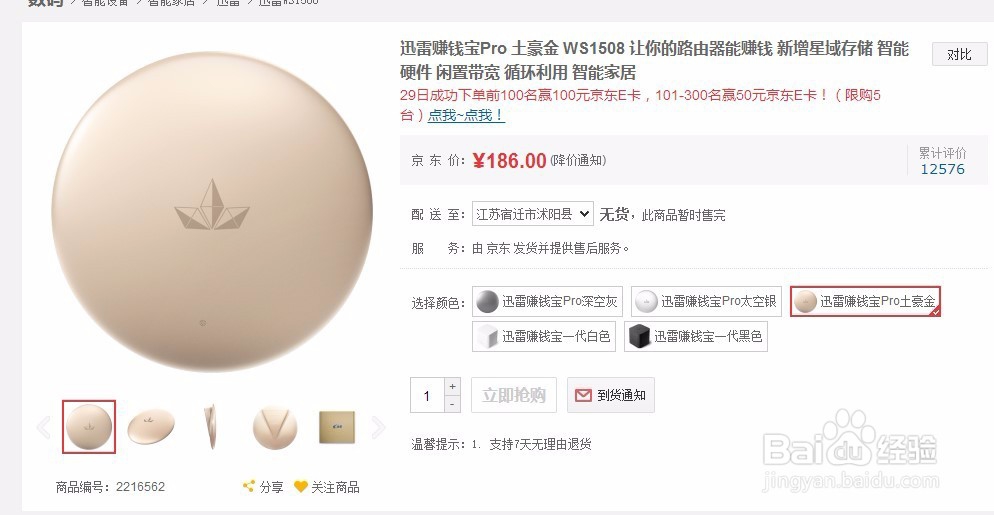Open the 点我~点我！ promotion link
This screenshot has width=994, height=515.
pos(466,115)
